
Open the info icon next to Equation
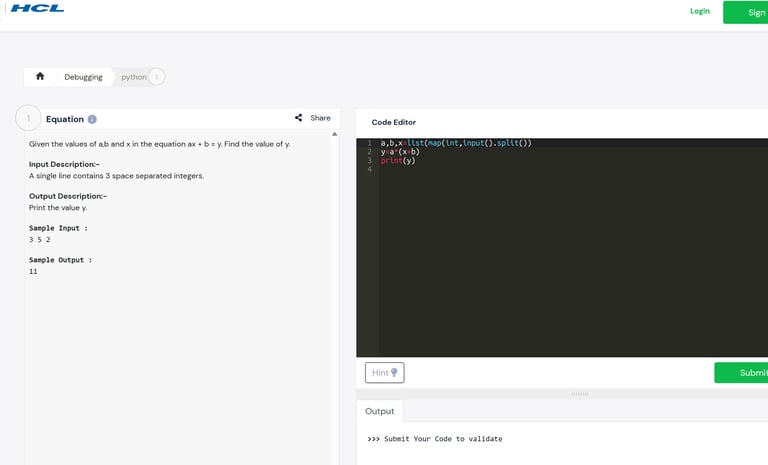tap(92, 119)
